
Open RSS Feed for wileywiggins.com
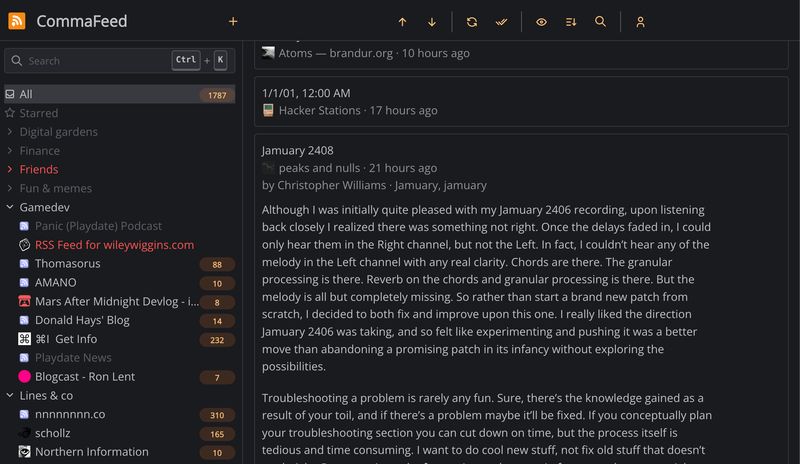(114, 245)
